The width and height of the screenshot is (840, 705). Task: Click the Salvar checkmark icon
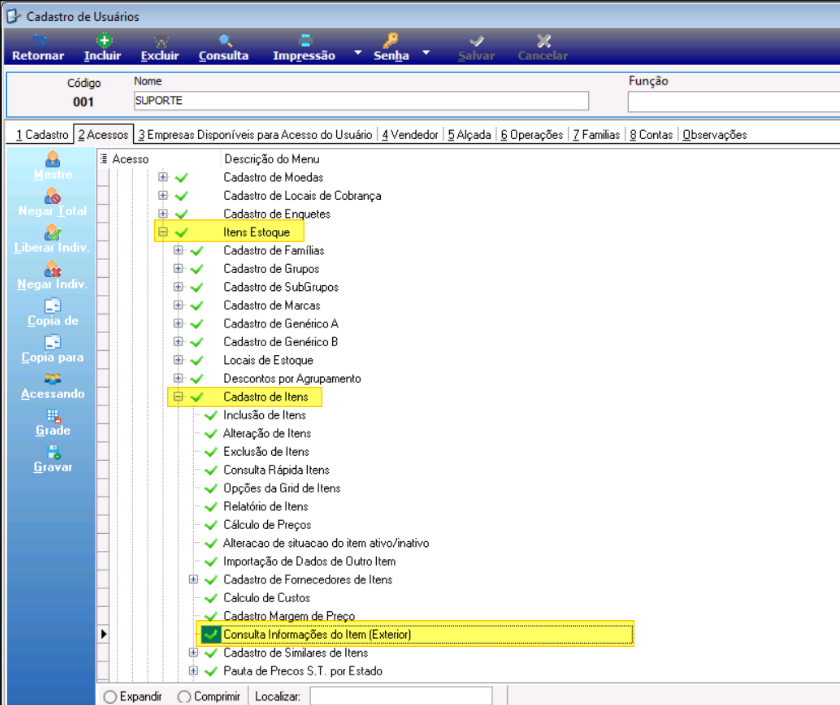click(476, 41)
